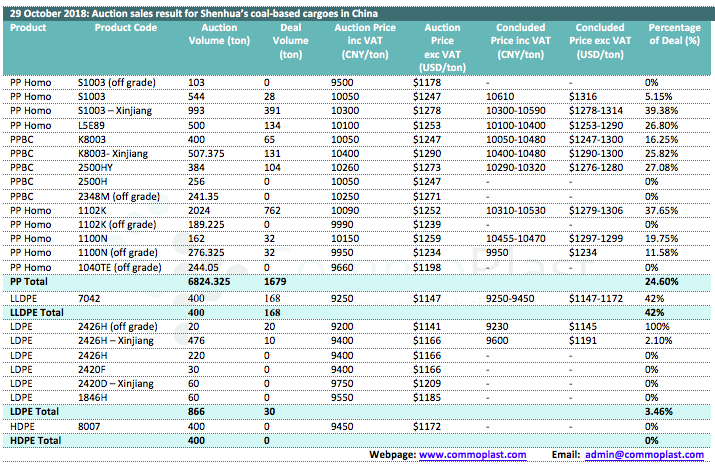The image size is (715, 470).
Task: Click the LLDPE Total row label
Action: coord(37,313)
